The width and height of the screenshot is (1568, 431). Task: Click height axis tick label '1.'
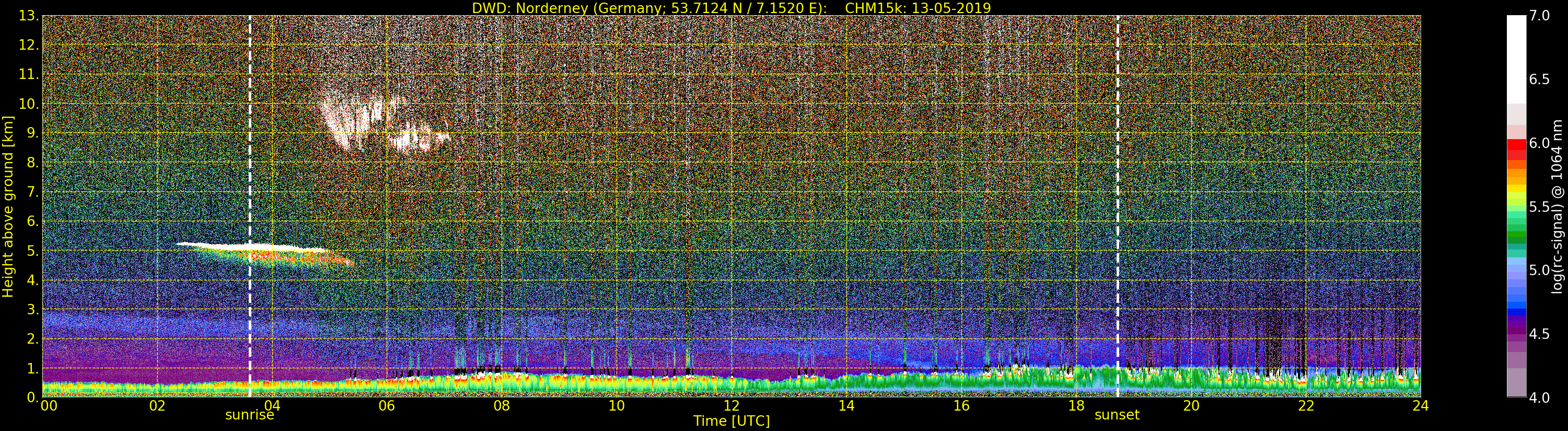[x=33, y=368]
